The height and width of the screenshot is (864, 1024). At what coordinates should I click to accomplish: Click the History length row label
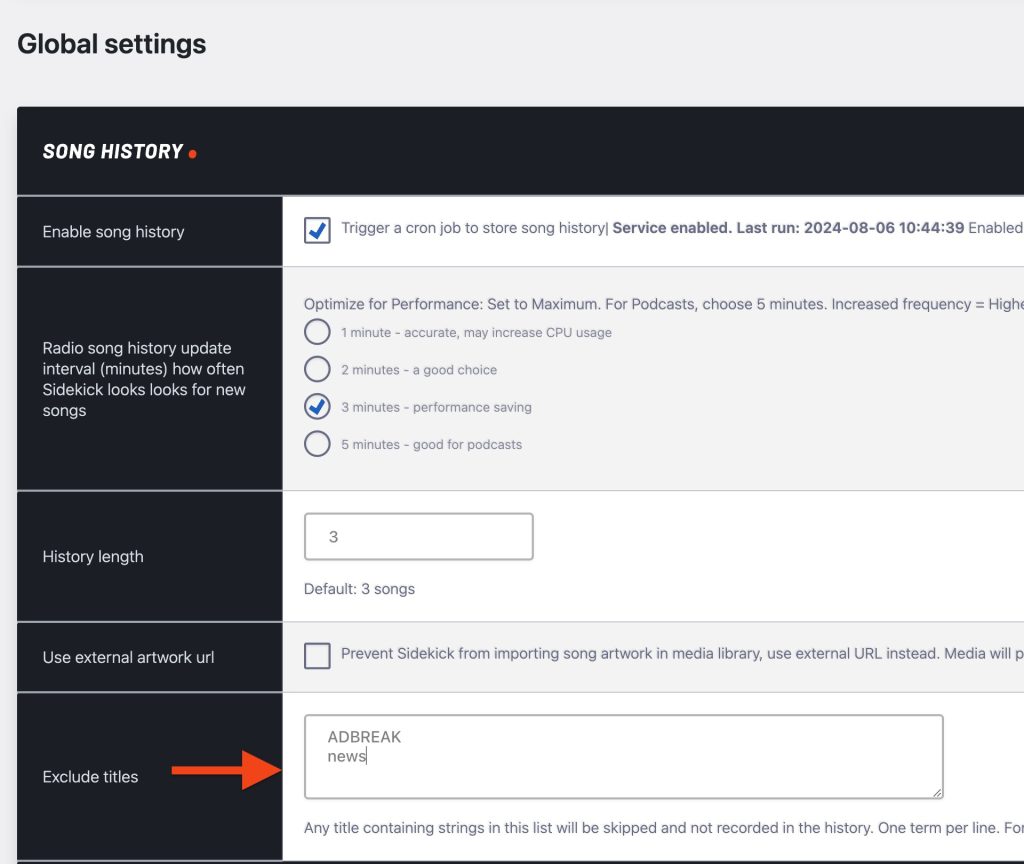pyautogui.click(x=93, y=557)
